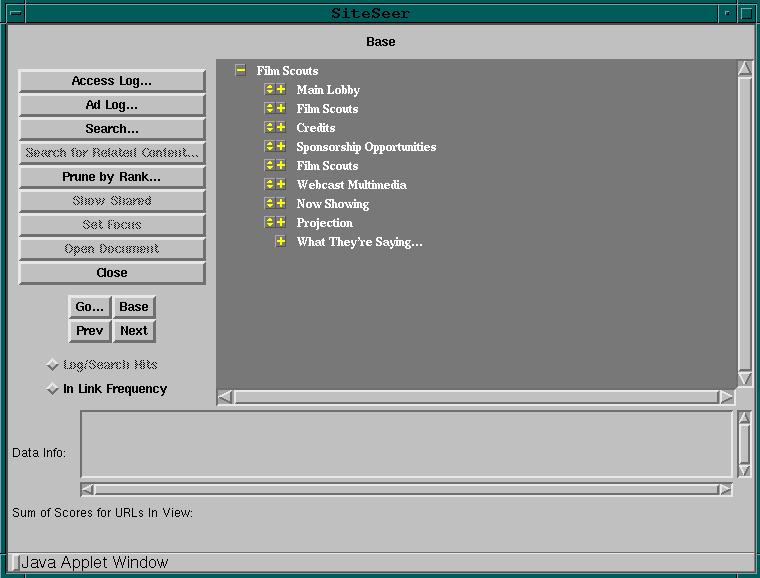Click the up-down arrows icon beside Main Lobby
Image resolution: width=760 pixels, height=578 pixels.
pyautogui.click(x=269, y=90)
